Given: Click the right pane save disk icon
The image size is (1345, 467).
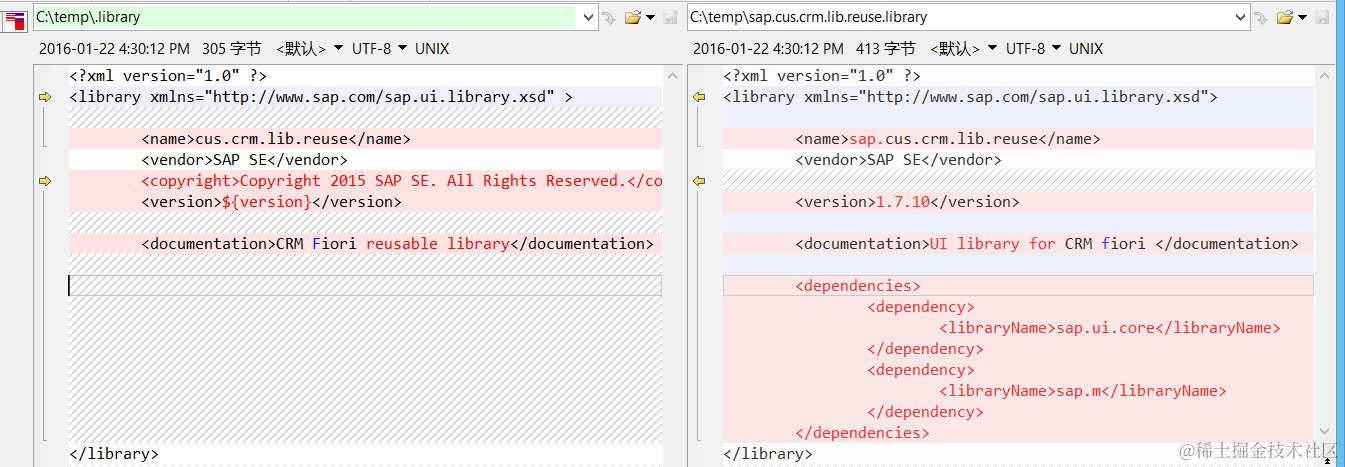Looking at the screenshot, I should 1322,17.
